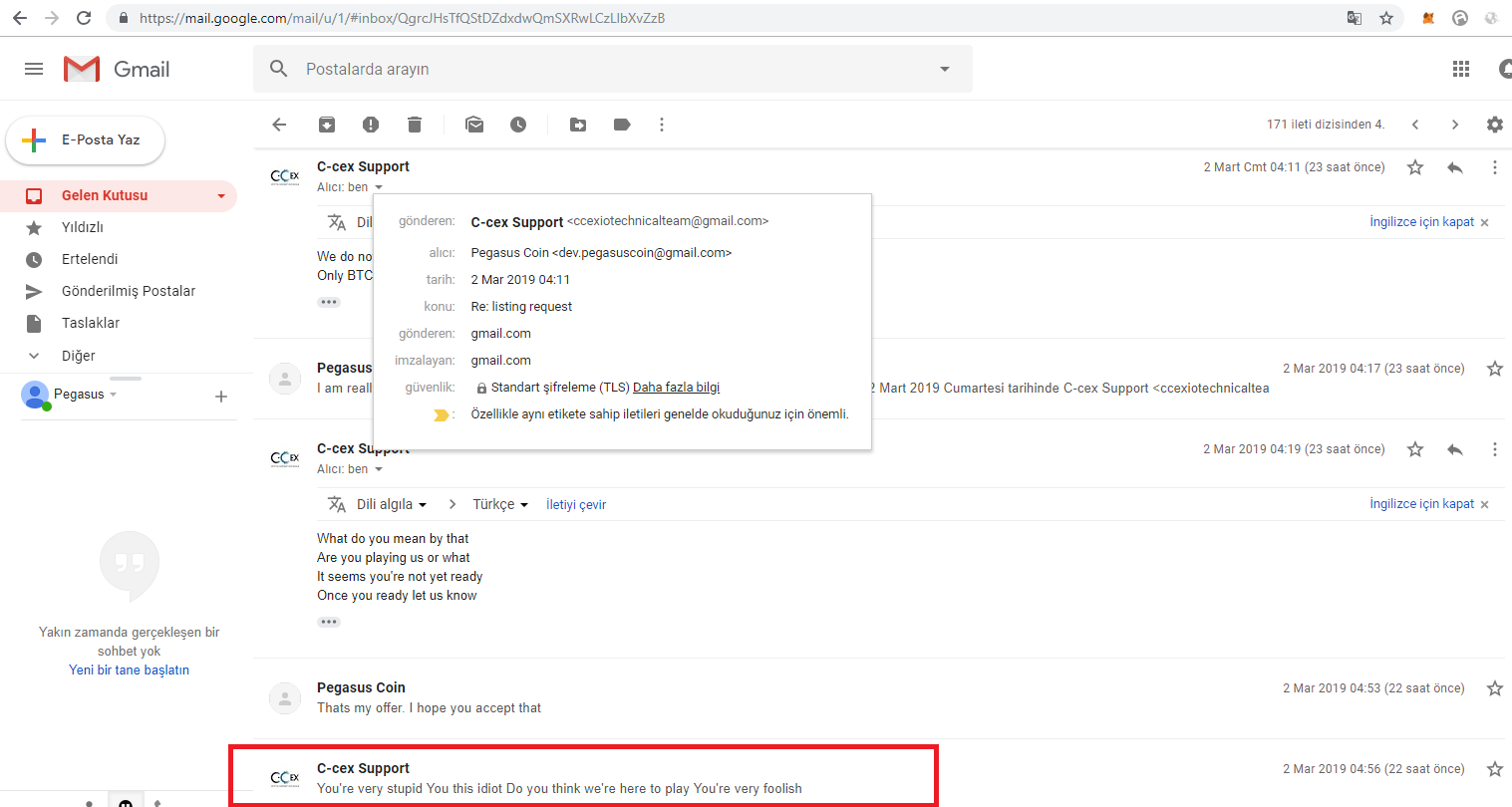
Task: Click the C-cex Support sender avatar of first message
Action: tap(285, 176)
